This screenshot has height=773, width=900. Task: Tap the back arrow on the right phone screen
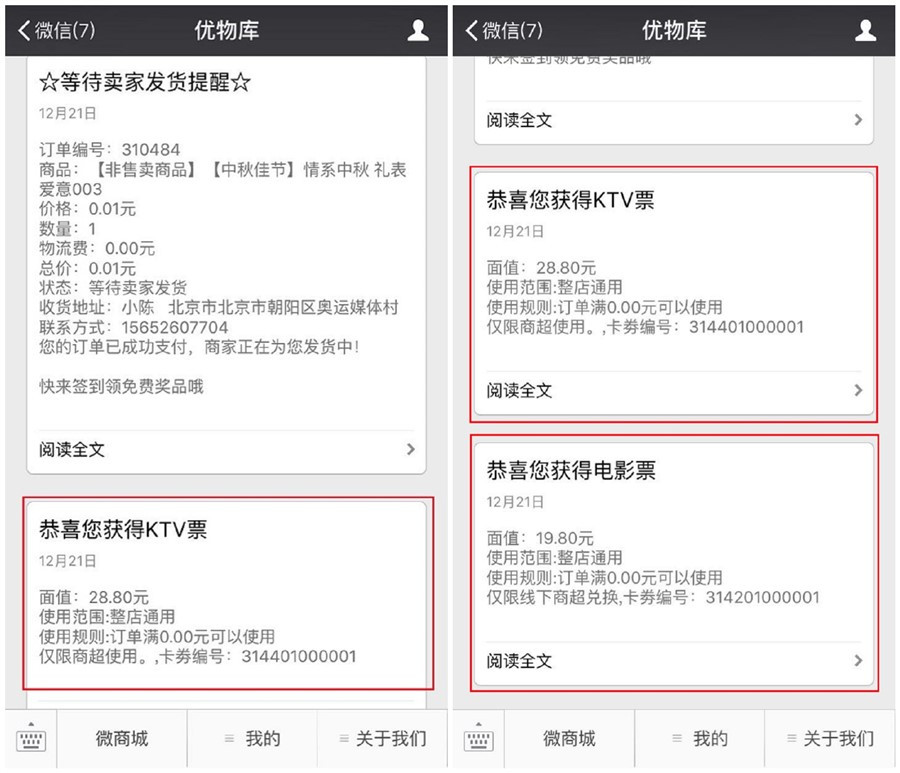pyautogui.click(x=472, y=30)
